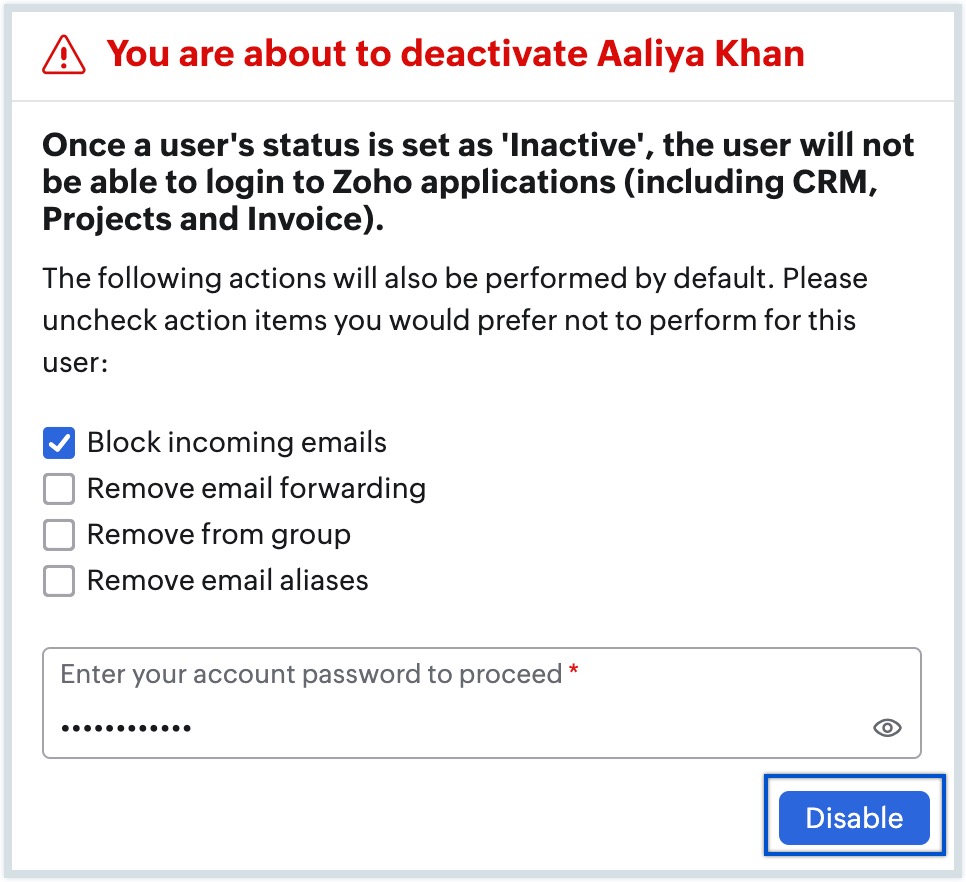Click the red required-field asterisk
This screenshot has width=966, height=882.
point(573,670)
